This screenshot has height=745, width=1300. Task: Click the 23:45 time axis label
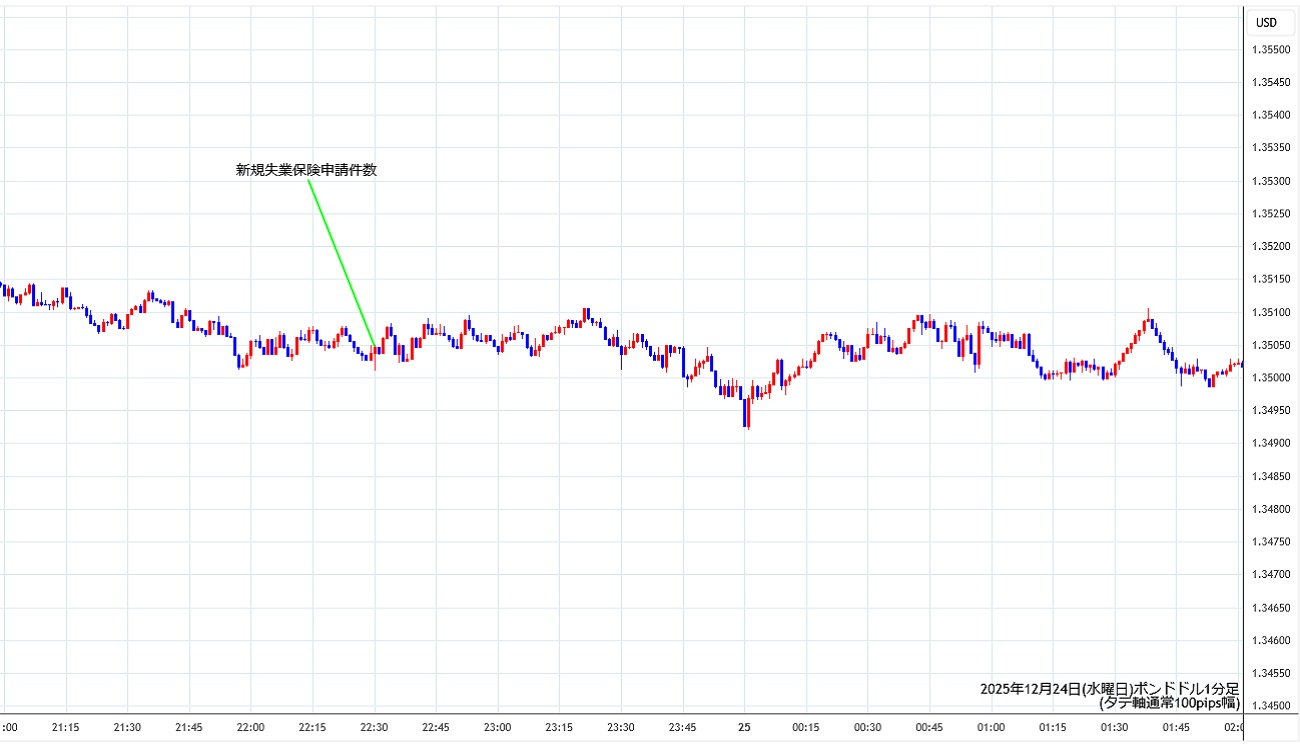click(682, 727)
